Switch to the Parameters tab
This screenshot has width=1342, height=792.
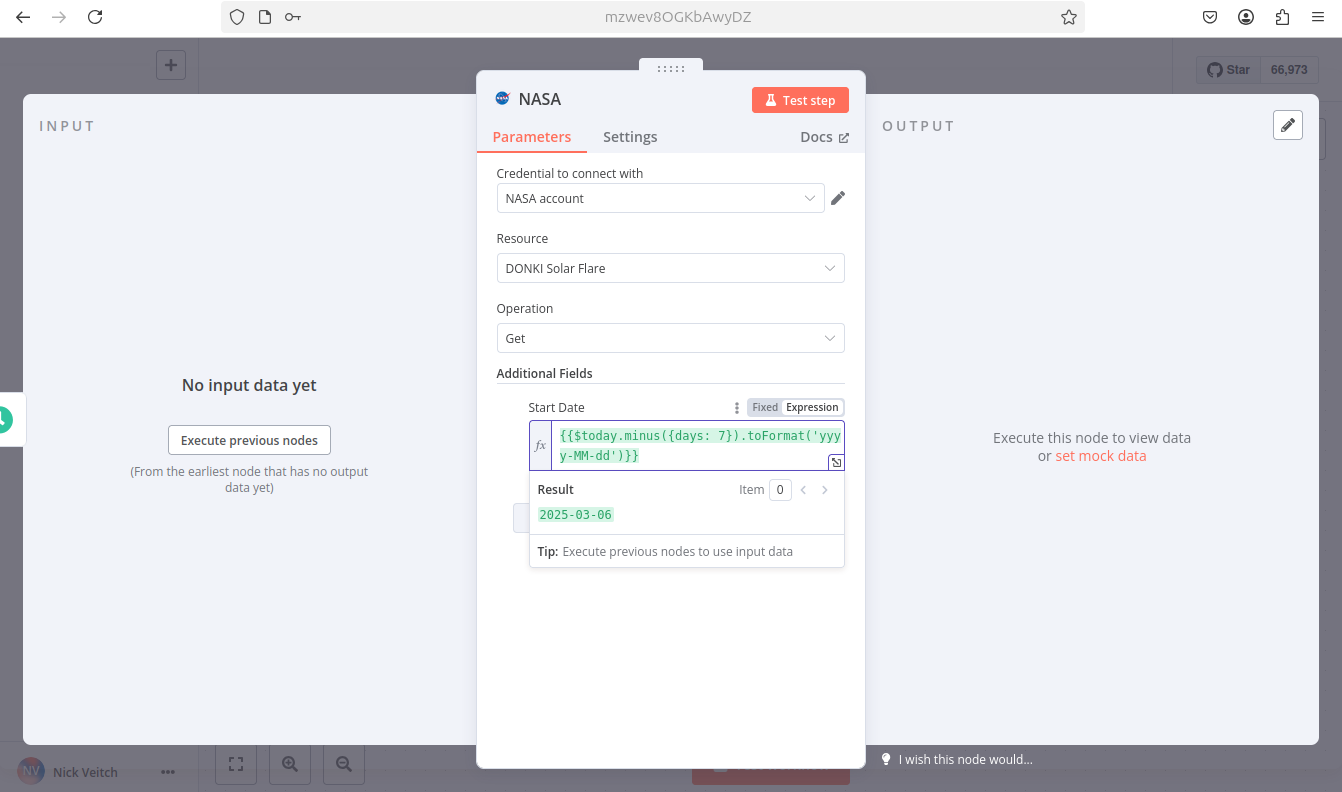click(532, 137)
